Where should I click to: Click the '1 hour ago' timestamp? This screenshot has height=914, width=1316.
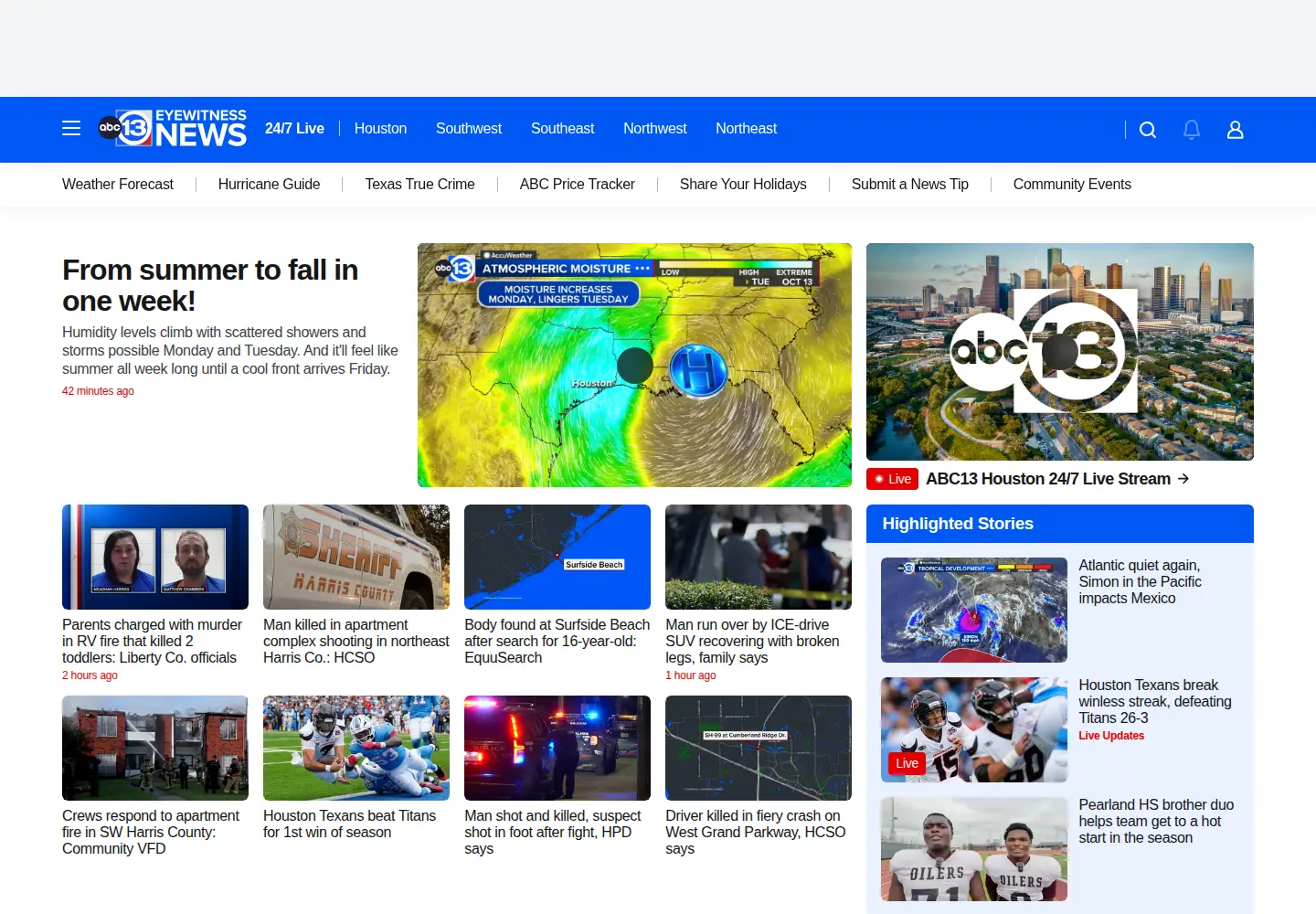pos(691,675)
